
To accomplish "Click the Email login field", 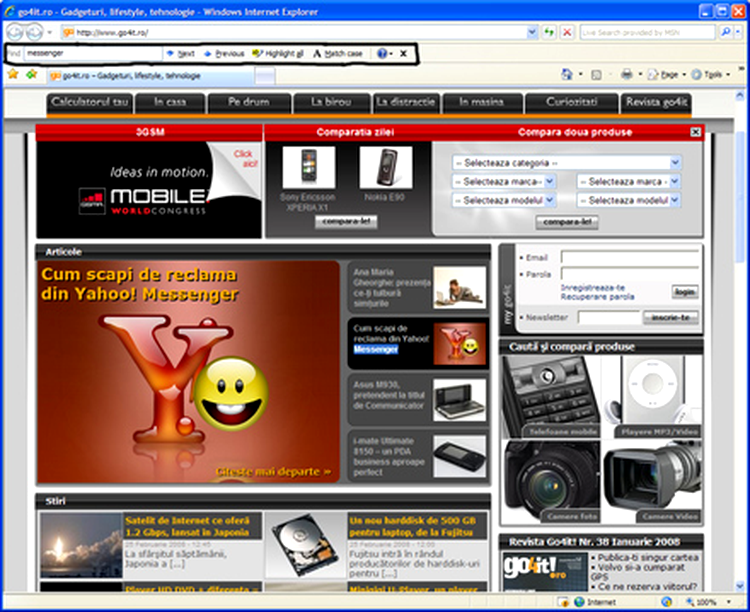I will click(x=629, y=257).
